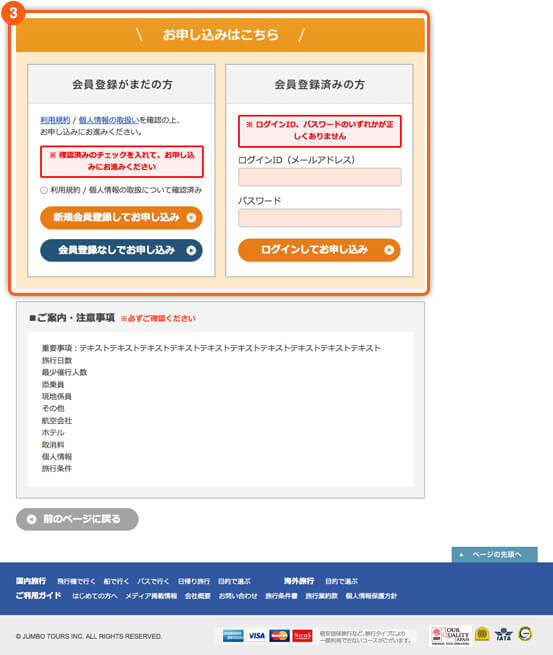Select the 利用規約 / 個人情報の取扱について確認済み radio button

[44, 190]
